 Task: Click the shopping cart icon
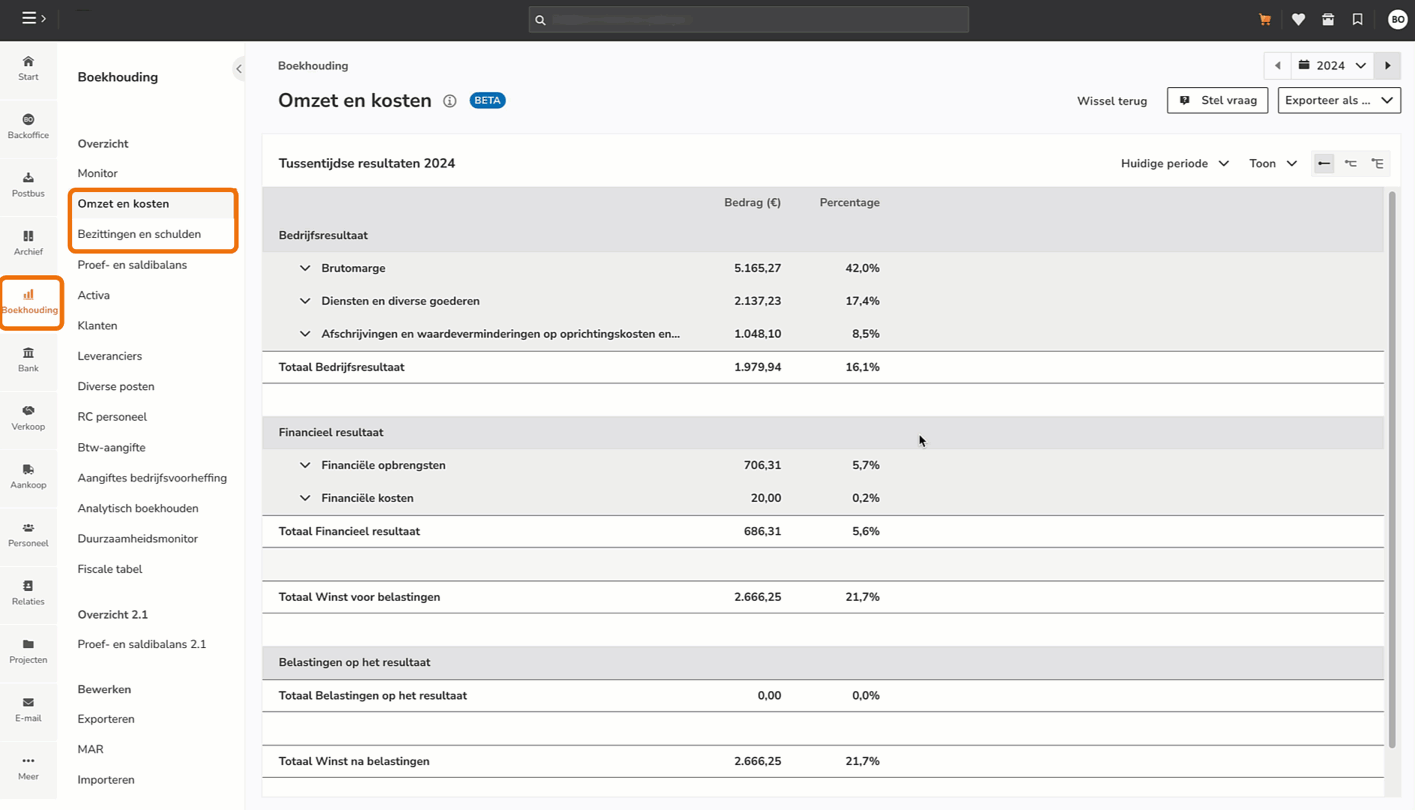(x=1265, y=20)
